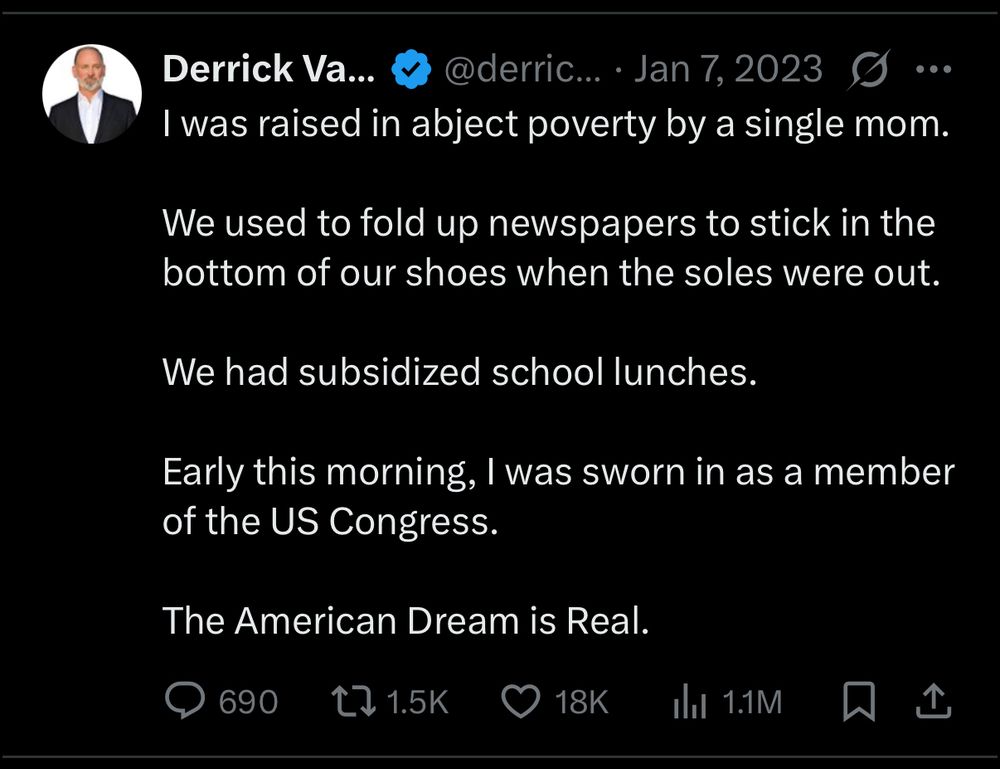Open the view analytics bar chart icon
Screen dimensions: 1000x769
coord(690,701)
